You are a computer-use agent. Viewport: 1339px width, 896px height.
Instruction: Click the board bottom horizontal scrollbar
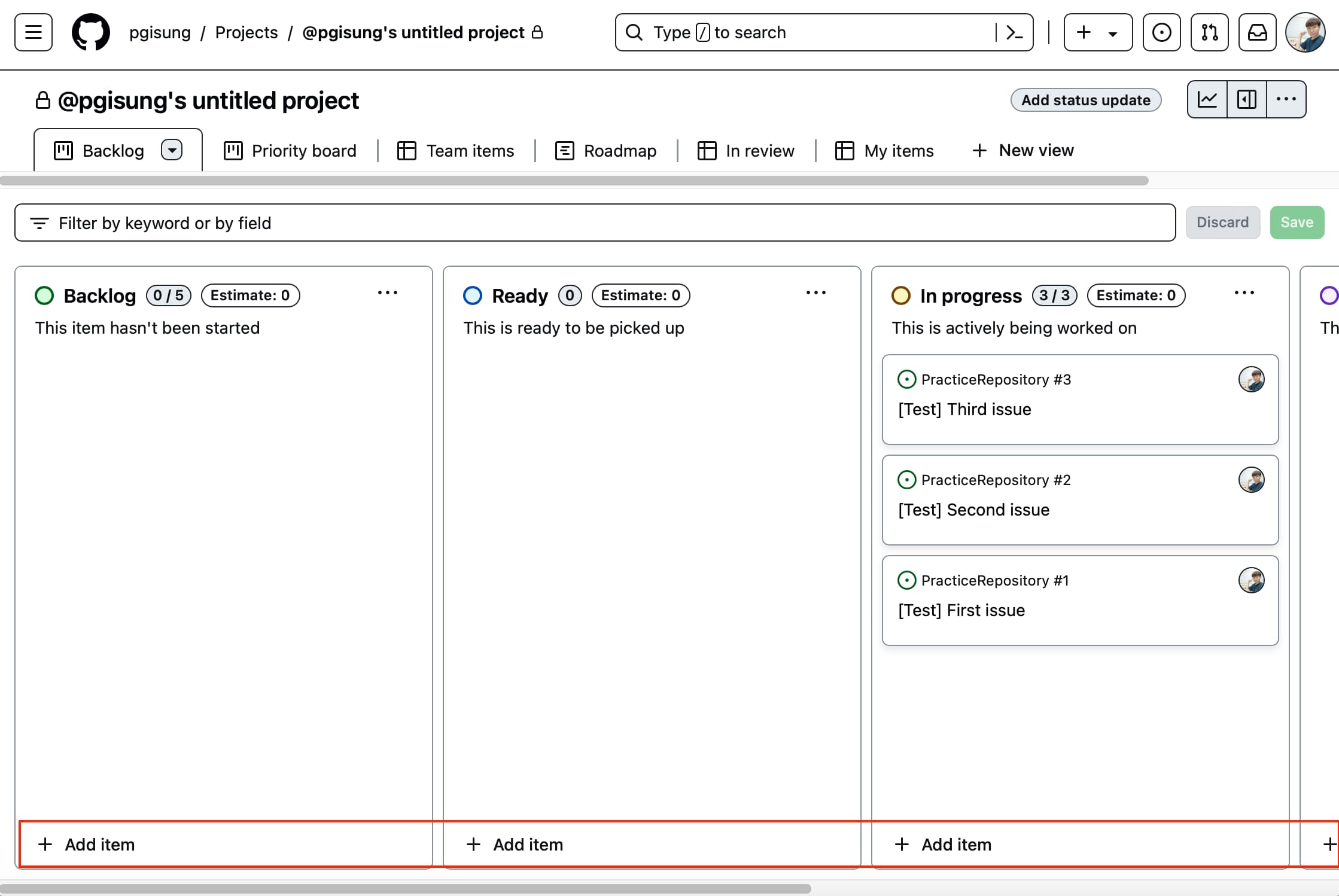[x=406, y=889]
